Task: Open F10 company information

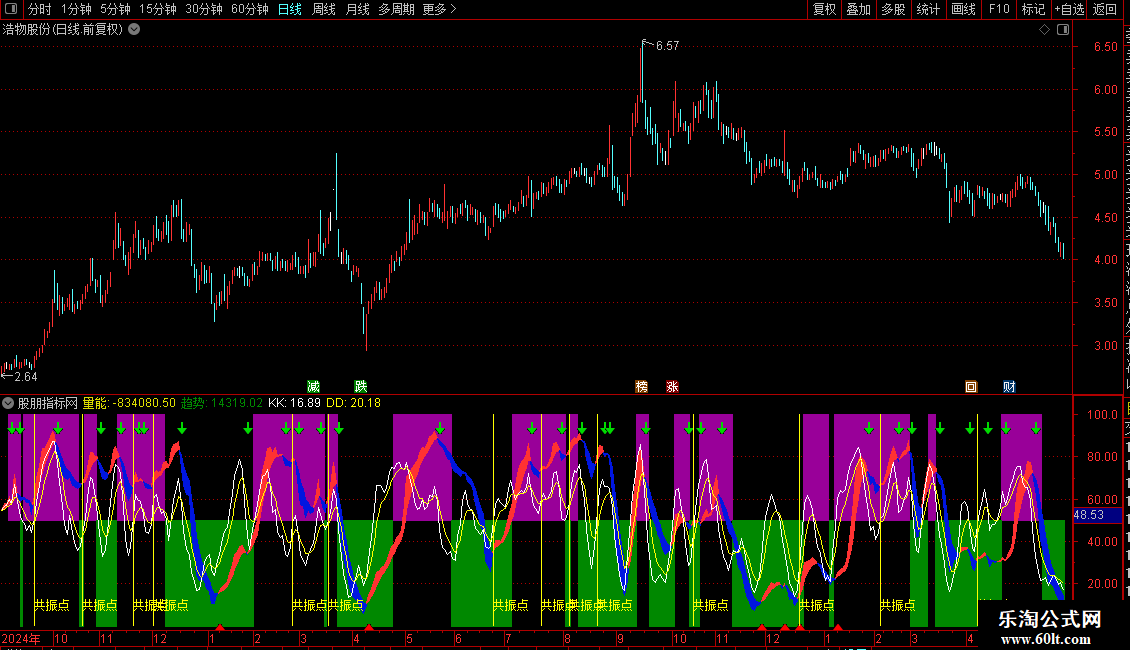Action: [999, 9]
